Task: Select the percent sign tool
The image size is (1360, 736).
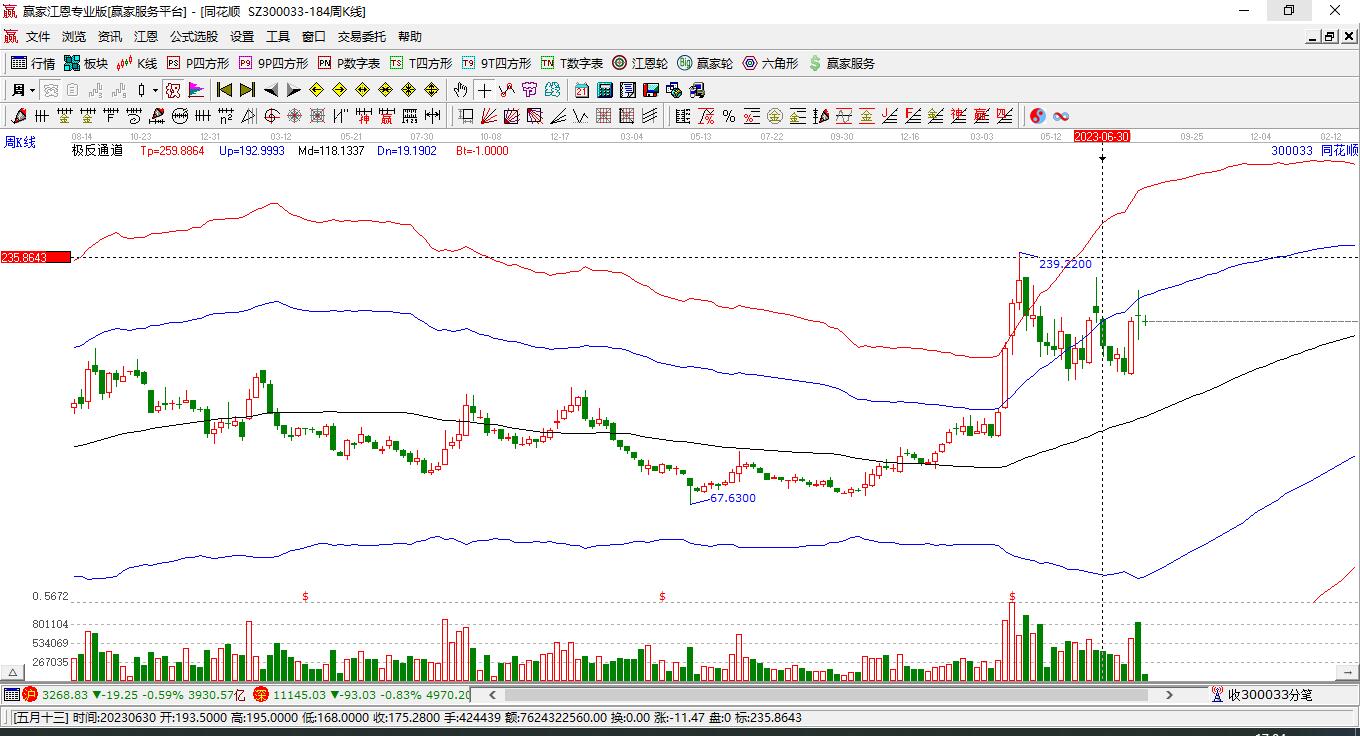Action: point(729,116)
